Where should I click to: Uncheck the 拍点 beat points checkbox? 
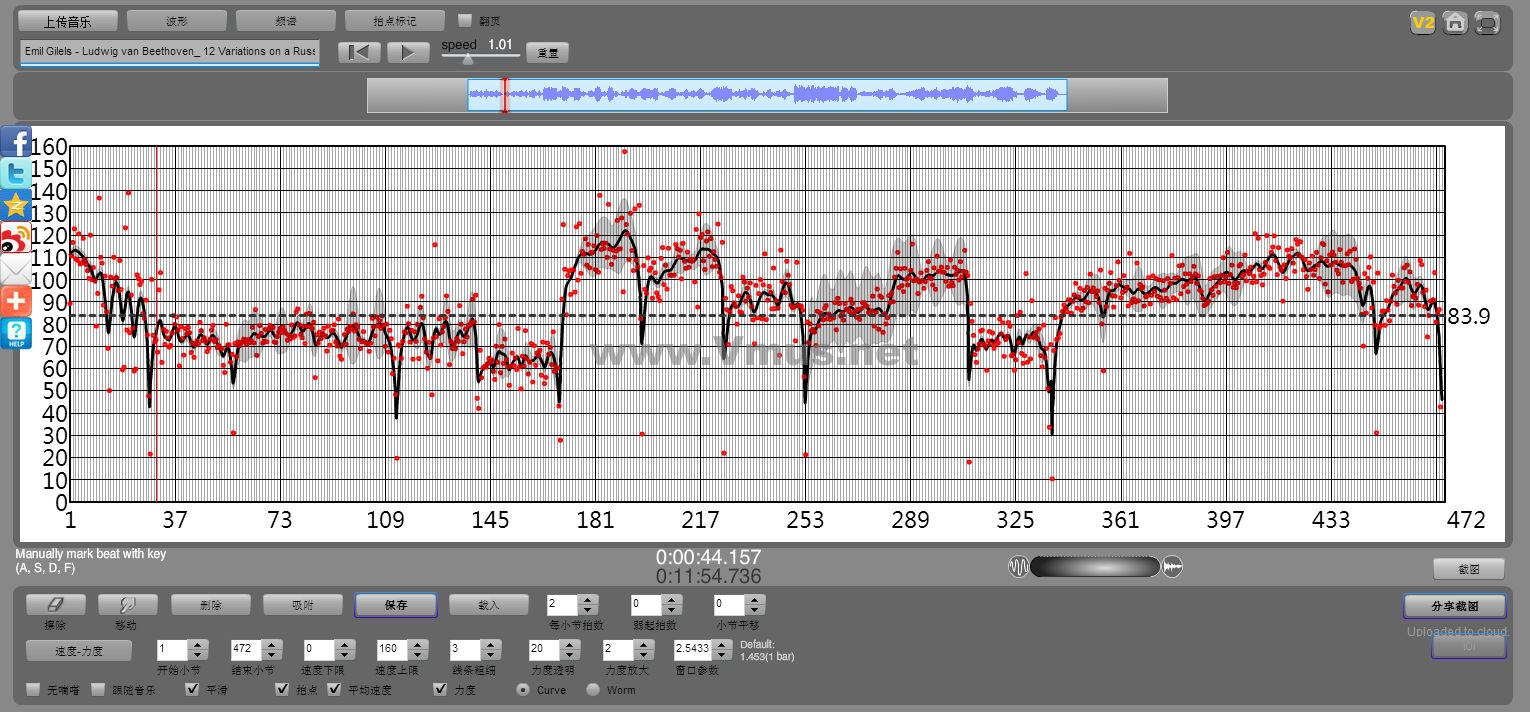click(283, 690)
